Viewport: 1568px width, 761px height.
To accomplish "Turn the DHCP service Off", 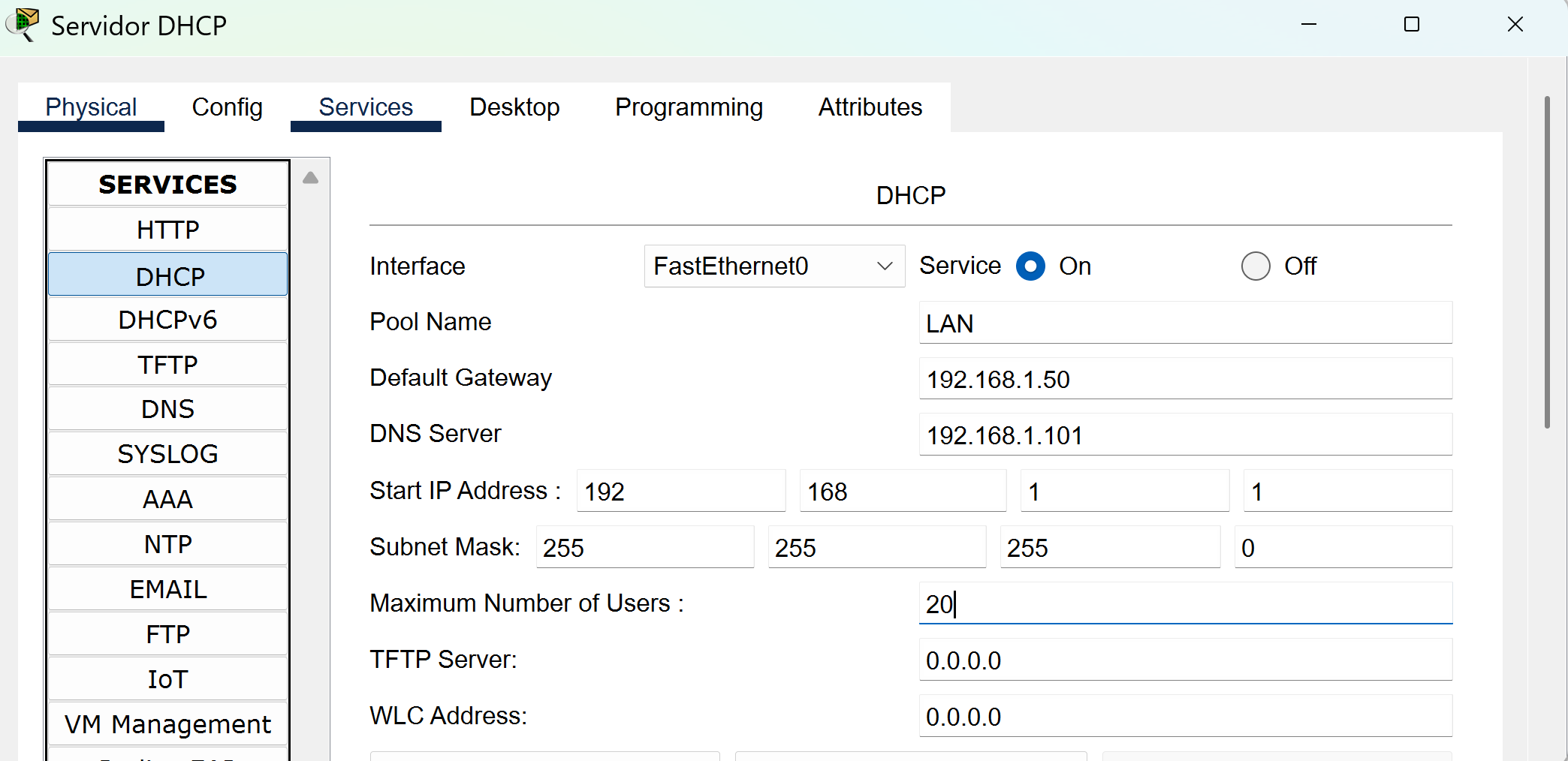I will coord(1256,266).
